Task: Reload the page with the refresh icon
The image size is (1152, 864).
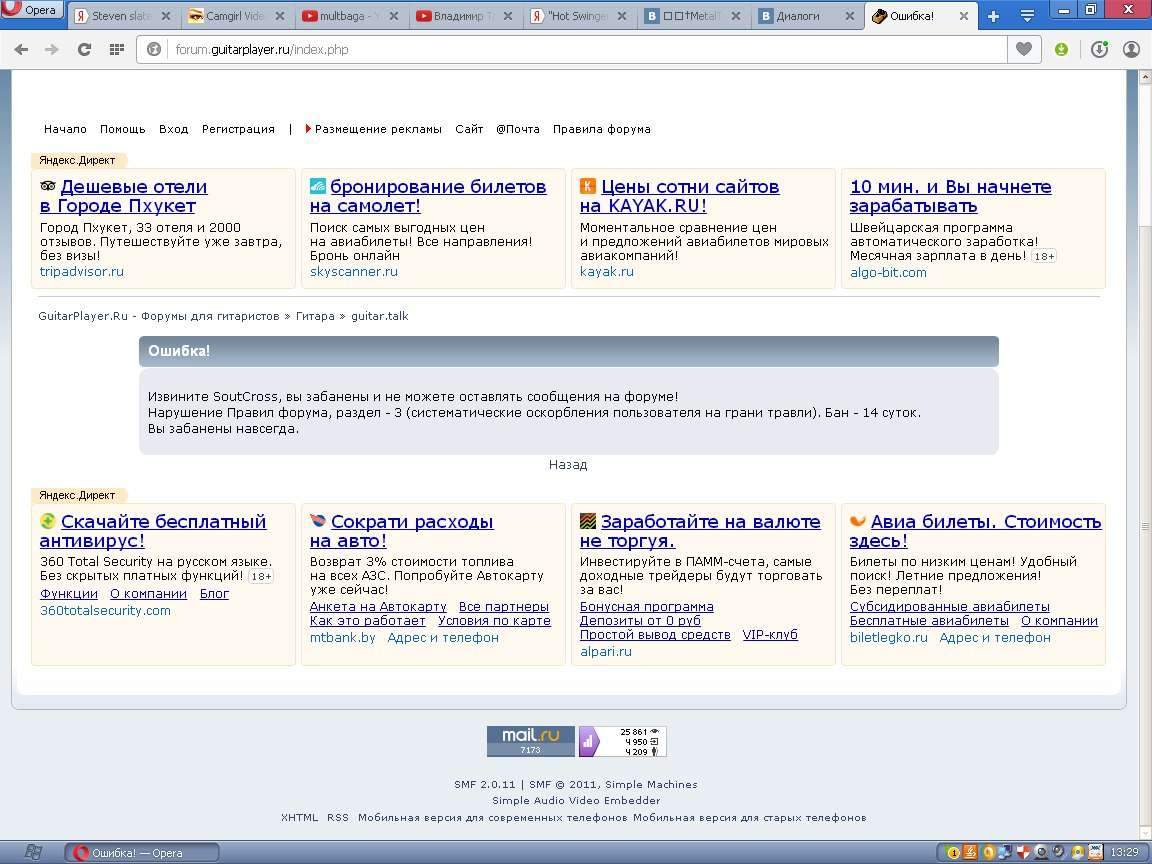Action: (x=85, y=49)
